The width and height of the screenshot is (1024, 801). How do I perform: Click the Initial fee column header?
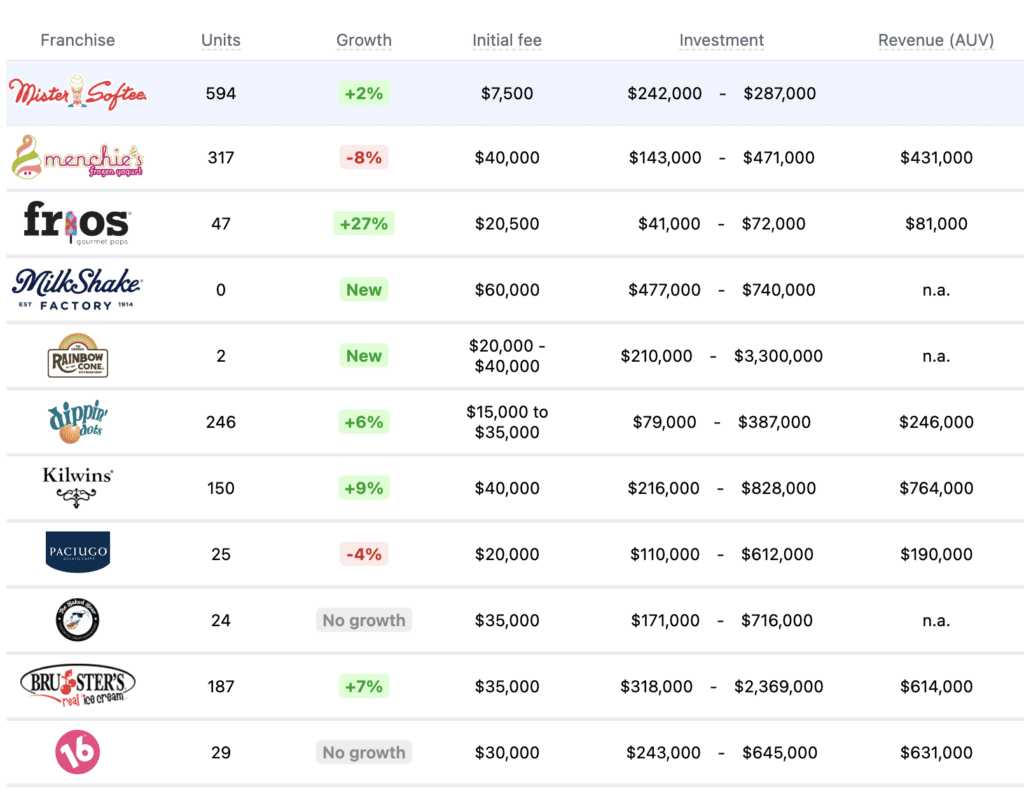click(507, 40)
